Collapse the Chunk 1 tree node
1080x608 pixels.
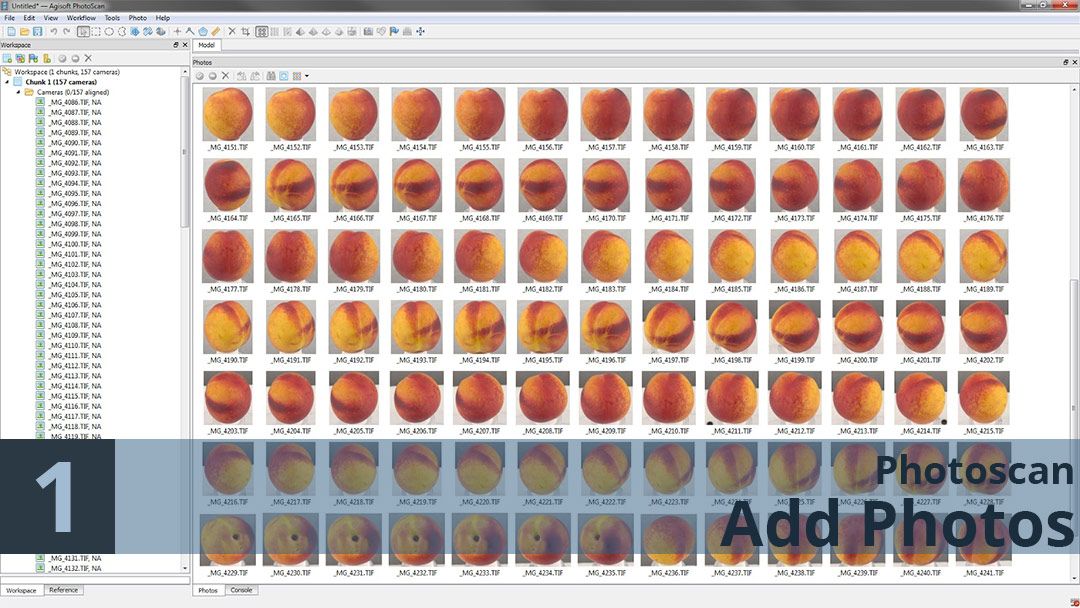[8, 82]
